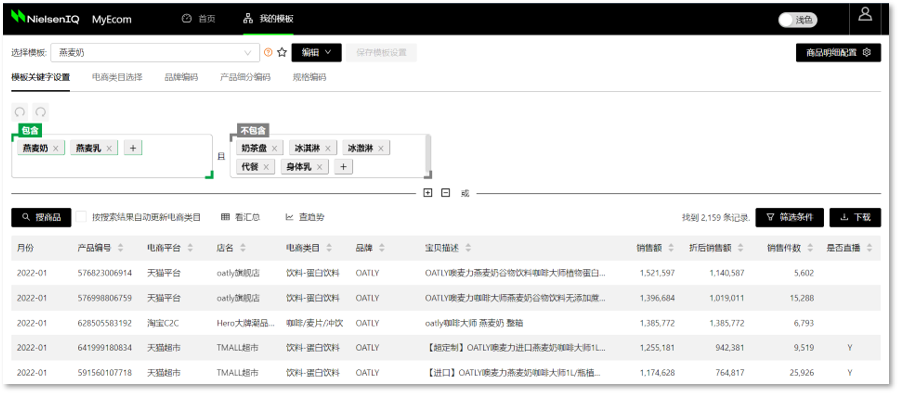Go to 首页 in top navigation

coord(199,19)
